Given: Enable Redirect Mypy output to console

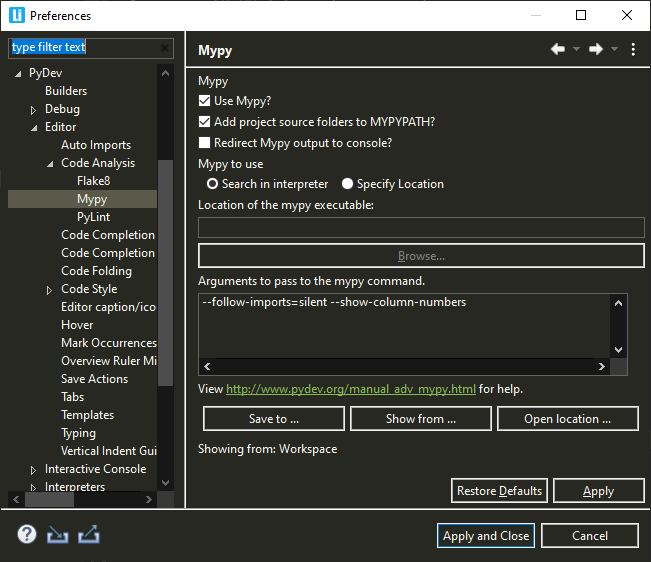Looking at the screenshot, I should [x=204, y=143].
